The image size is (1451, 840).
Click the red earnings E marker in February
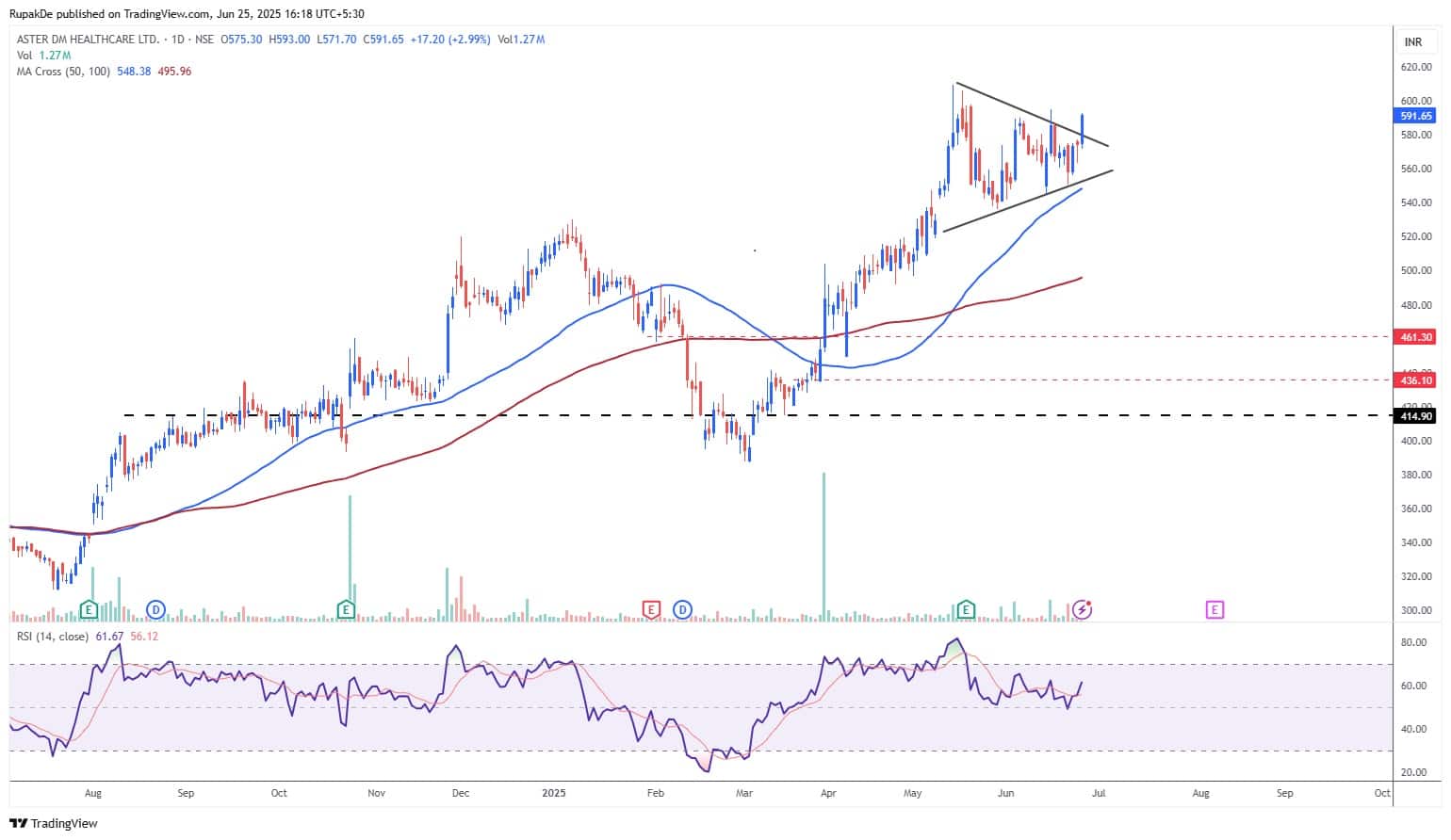[x=650, y=610]
